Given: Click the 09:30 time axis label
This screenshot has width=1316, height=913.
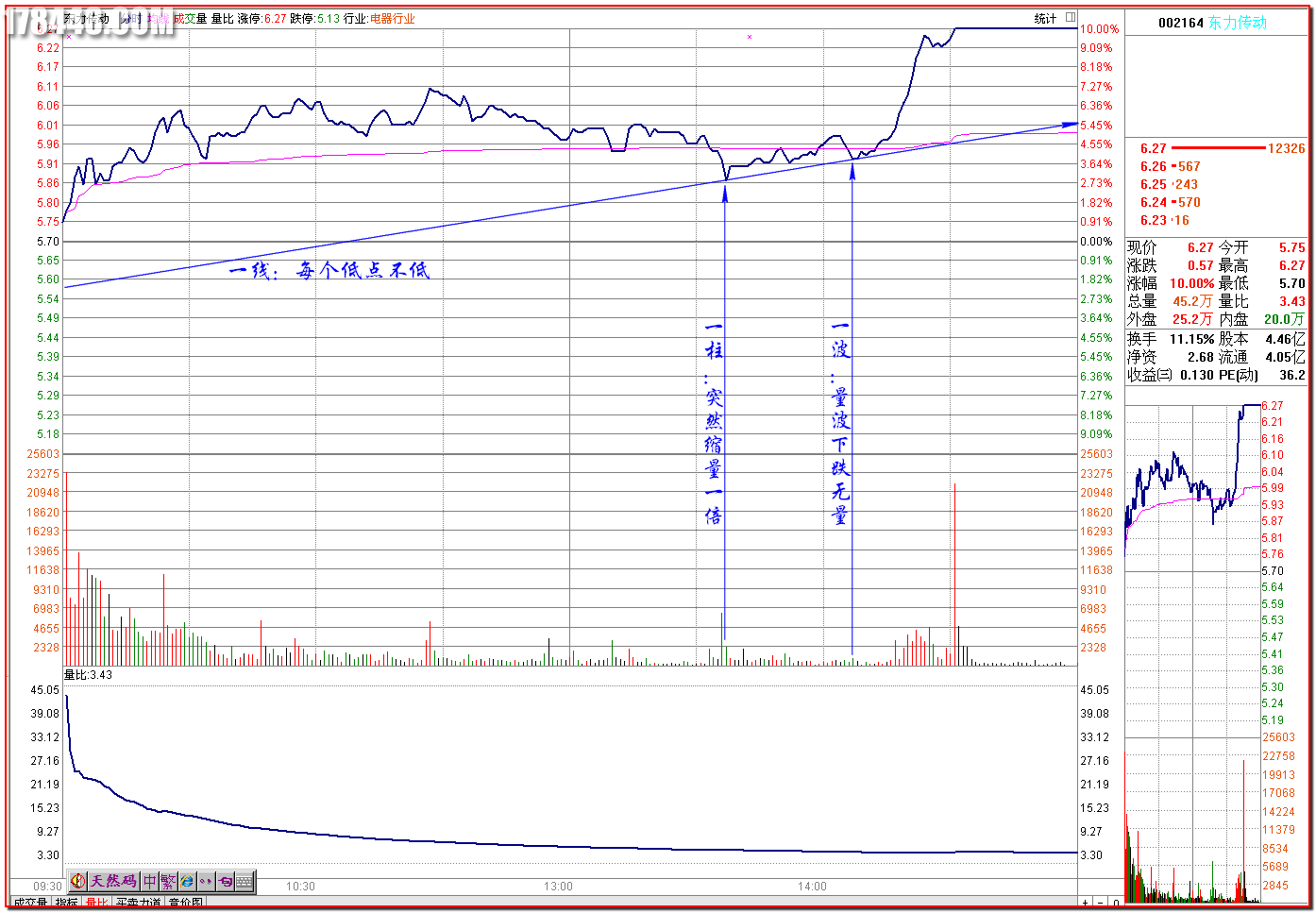Looking at the screenshot, I should coord(47,887).
